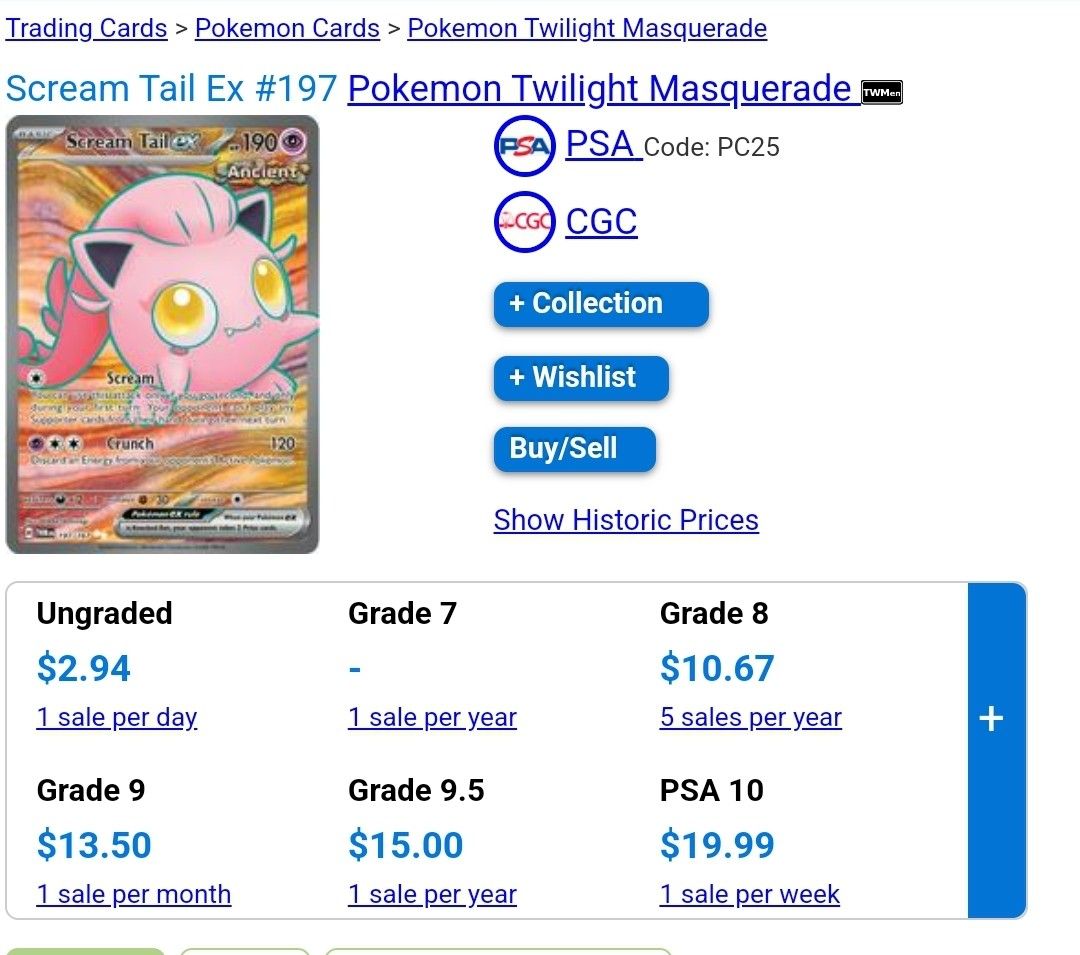Screen dimensions: 1080x955
Task: Open Pokemon Twilight Masquerade breadcrumb link
Action: (x=587, y=28)
